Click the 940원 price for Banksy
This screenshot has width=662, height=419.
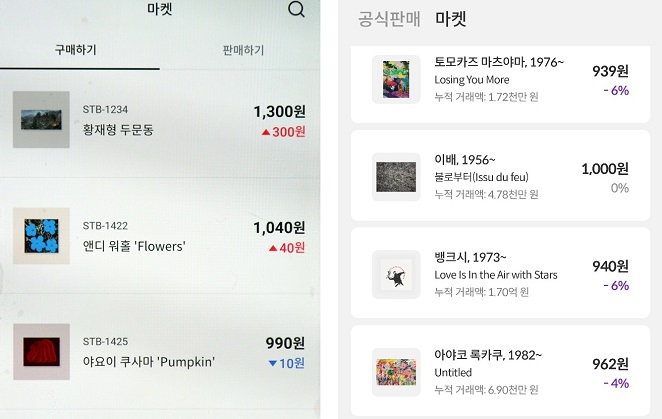[x=610, y=266]
